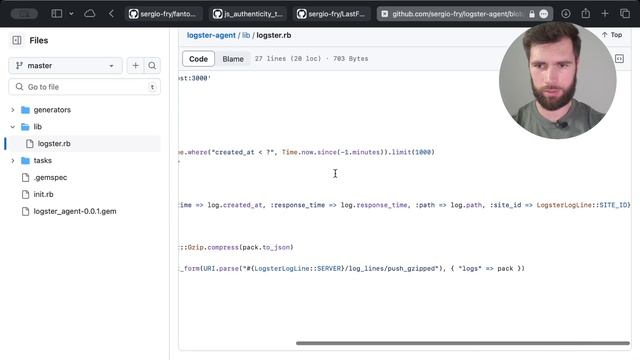Open the init.rb file

point(43,194)
